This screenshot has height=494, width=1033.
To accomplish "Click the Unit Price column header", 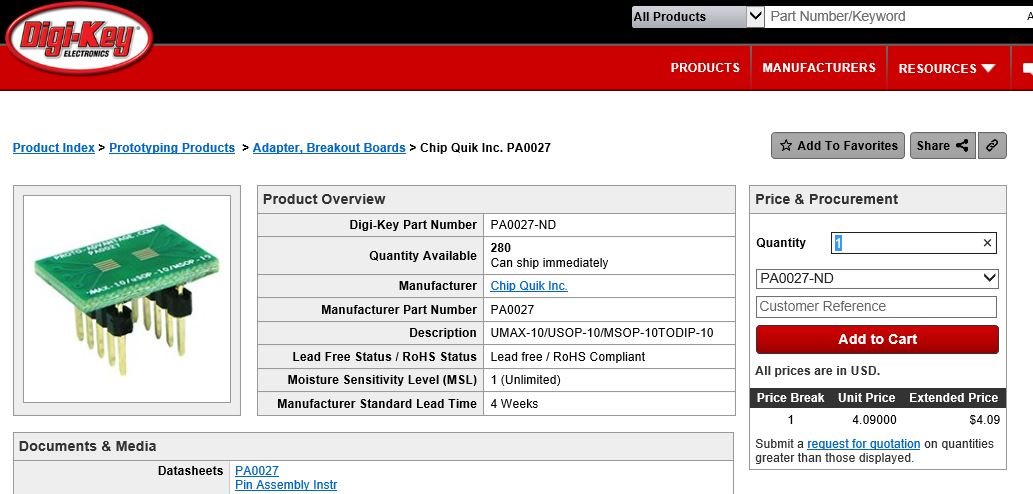I will (866, 398).
